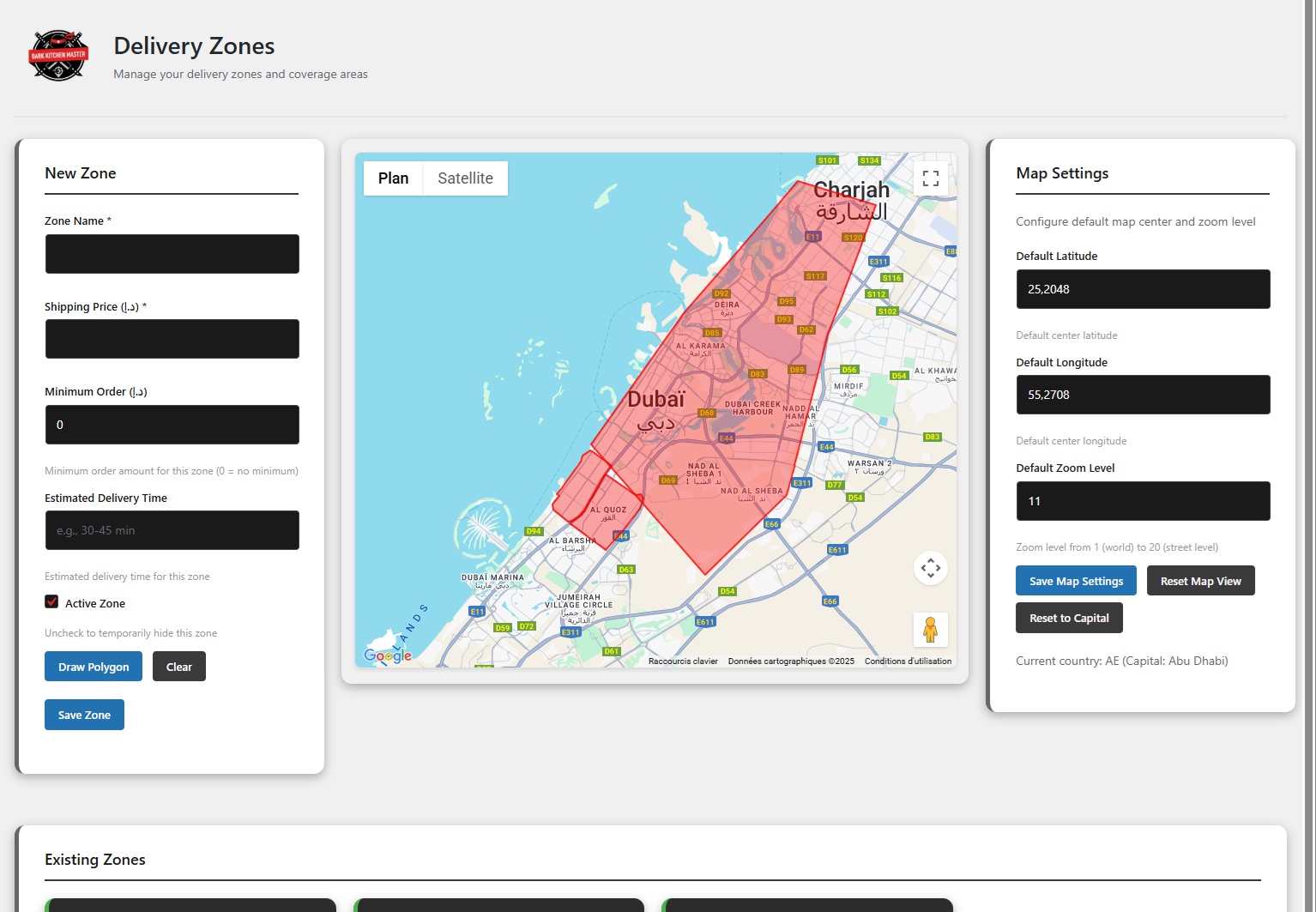Focus the Default Latitude field
1316x912 pixels.
point(1143,289)
